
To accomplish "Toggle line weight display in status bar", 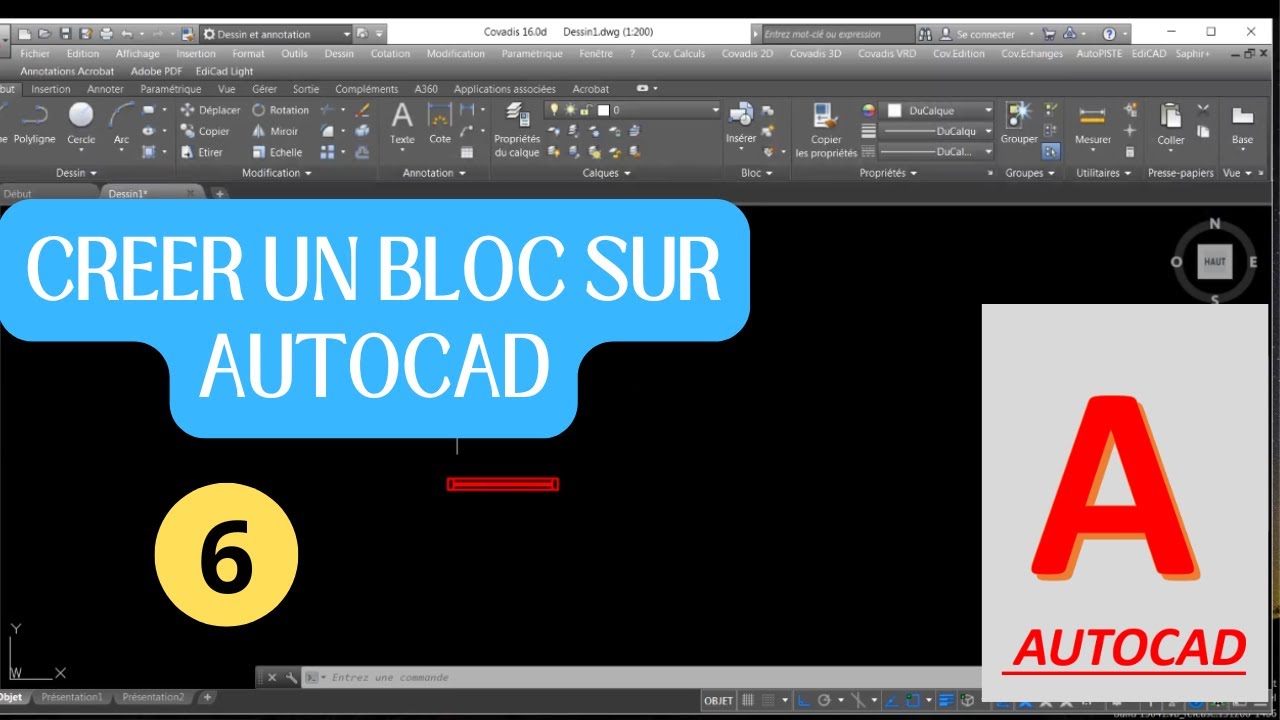I will [947, 700].
